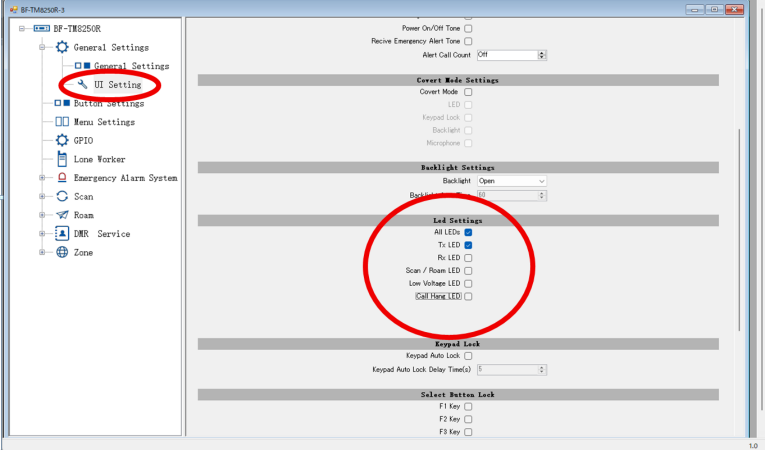
Task: Open Lone Worker via its document icon
Action: click(x=62, y=159)
